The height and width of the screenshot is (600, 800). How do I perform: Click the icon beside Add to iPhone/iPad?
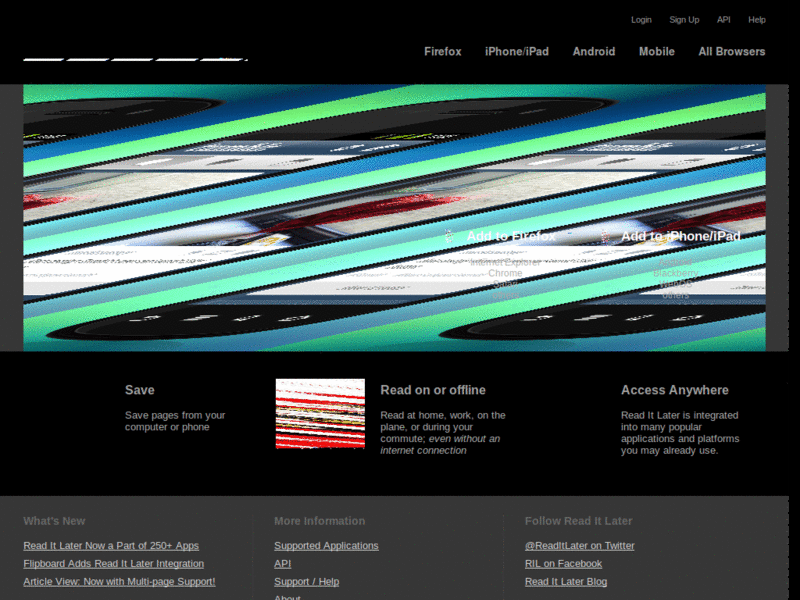(605, 236)
